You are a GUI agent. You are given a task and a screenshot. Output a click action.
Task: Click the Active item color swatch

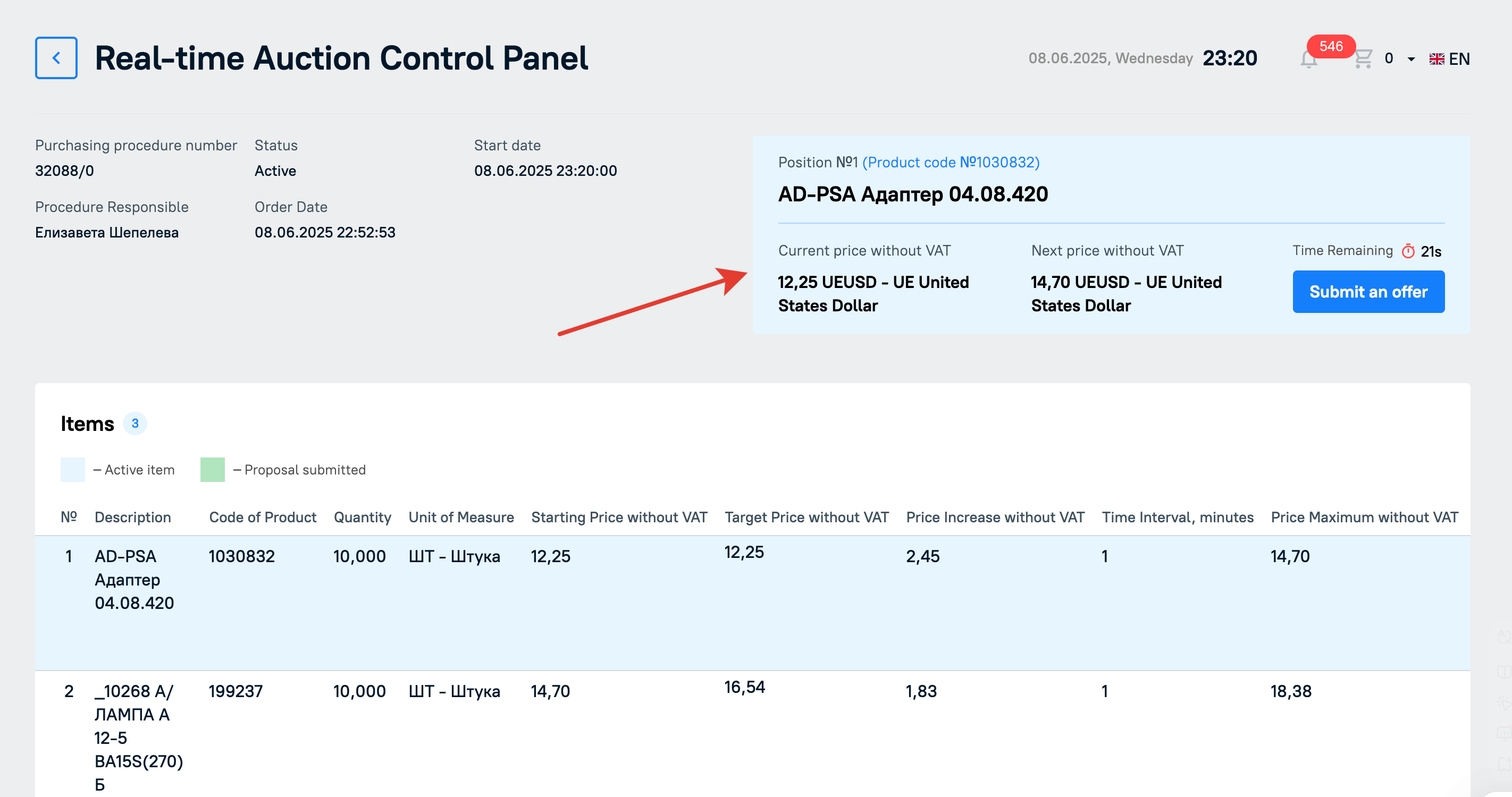[x=73, y=469]
